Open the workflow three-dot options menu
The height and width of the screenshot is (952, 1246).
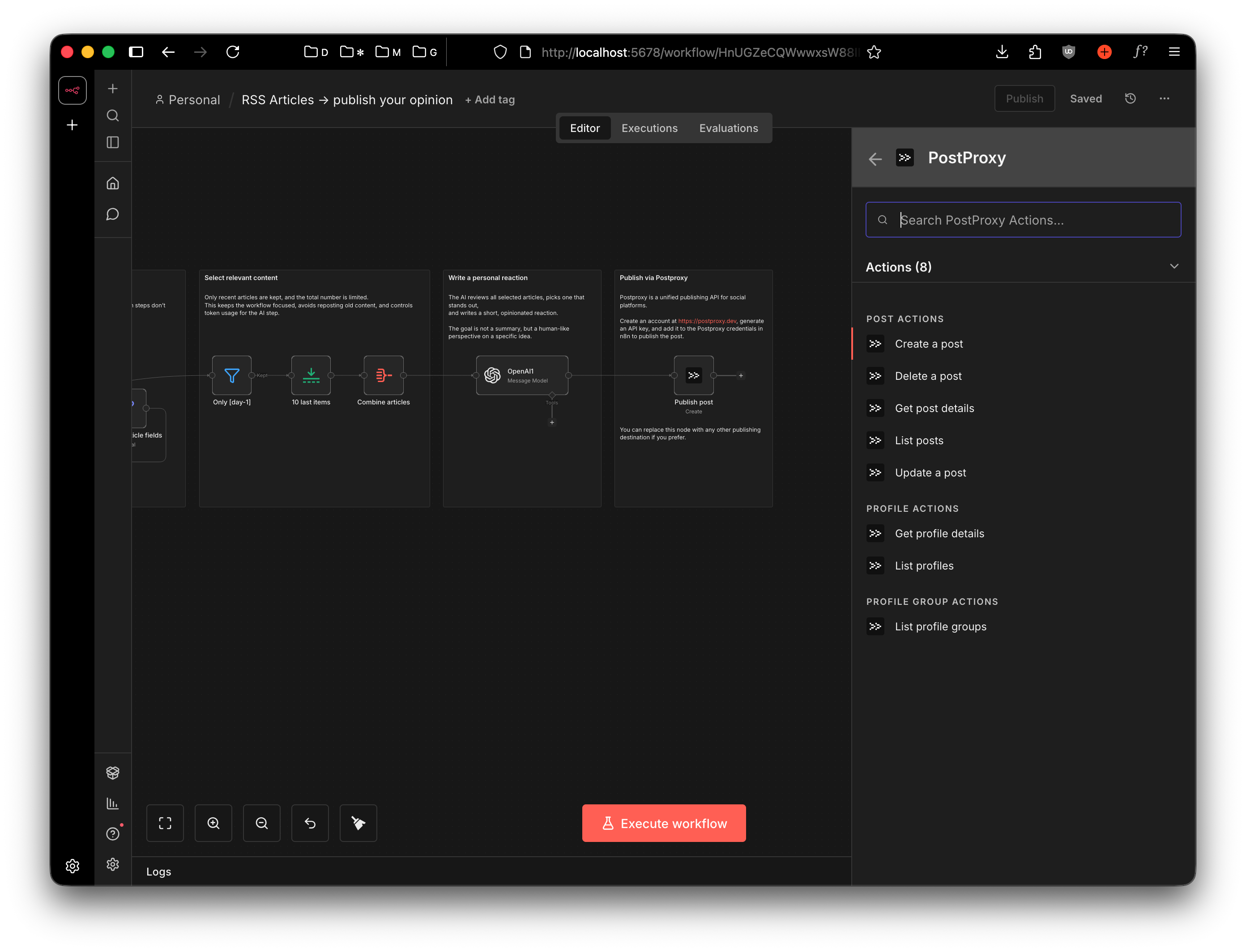click(x=1164, y=98)
